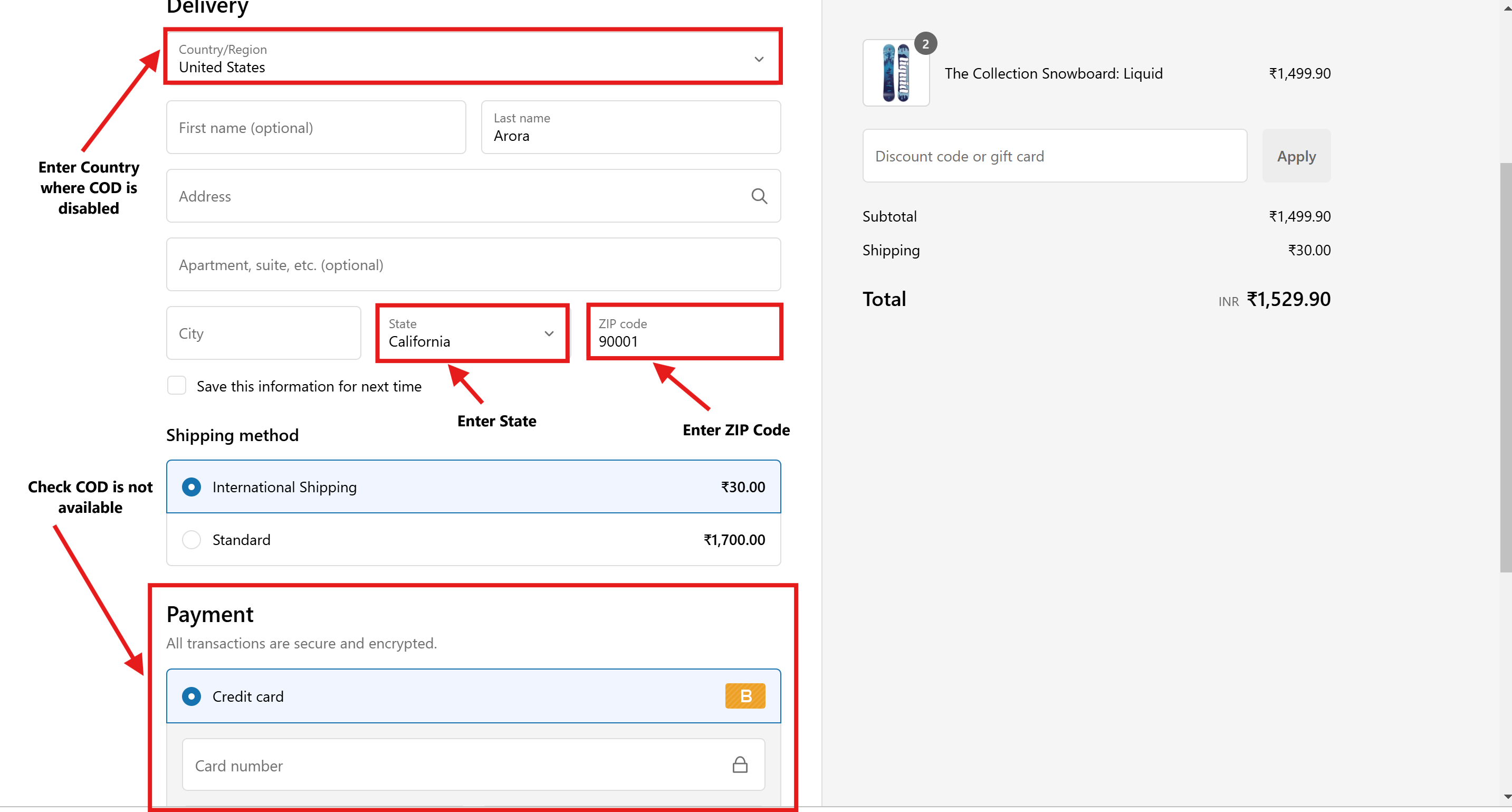Click the City input field
This screenshot has width=1512, height=812.
(x=264, y=333)
